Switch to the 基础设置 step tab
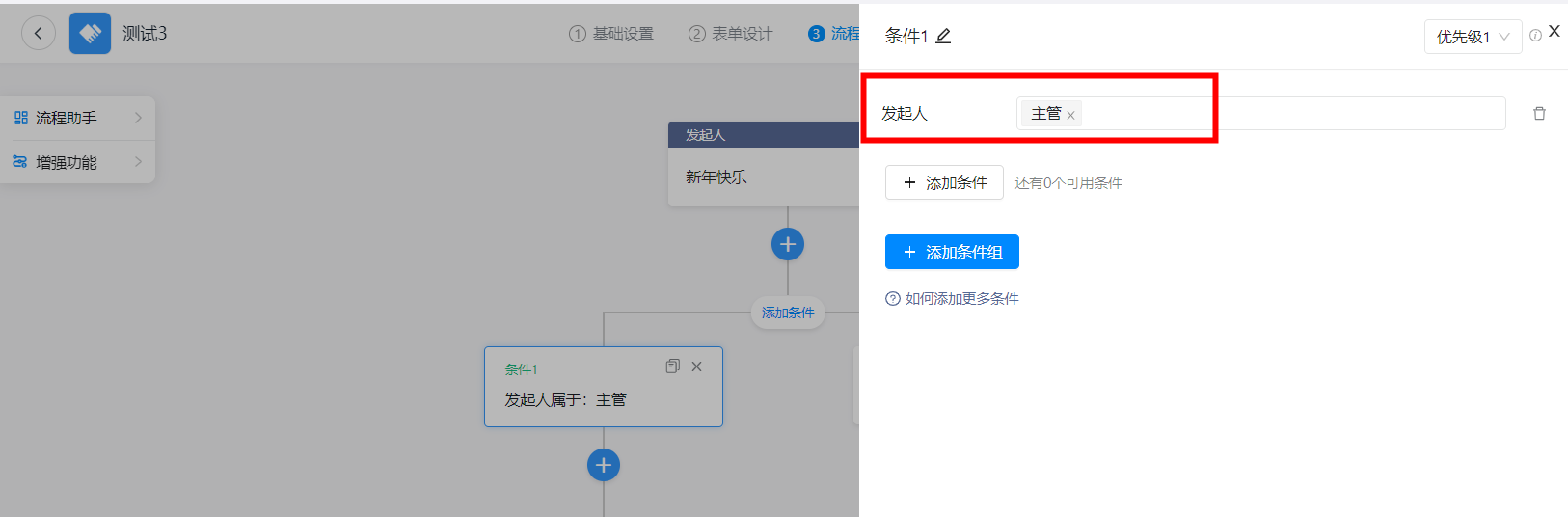Viewport: 1568px width, 517px height. 611,34
